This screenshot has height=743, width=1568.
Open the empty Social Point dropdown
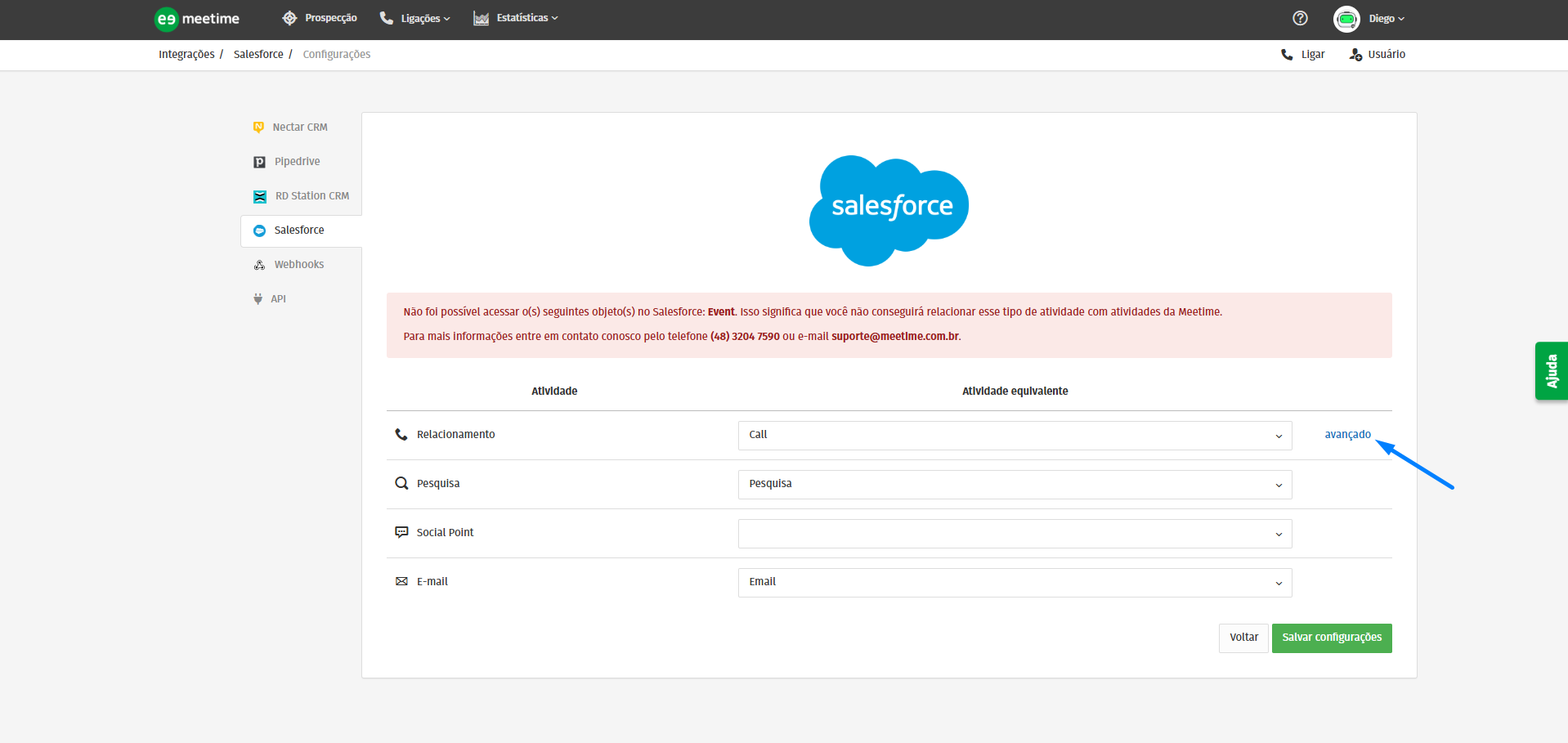pyautogui.click(x=1014, y=534)
